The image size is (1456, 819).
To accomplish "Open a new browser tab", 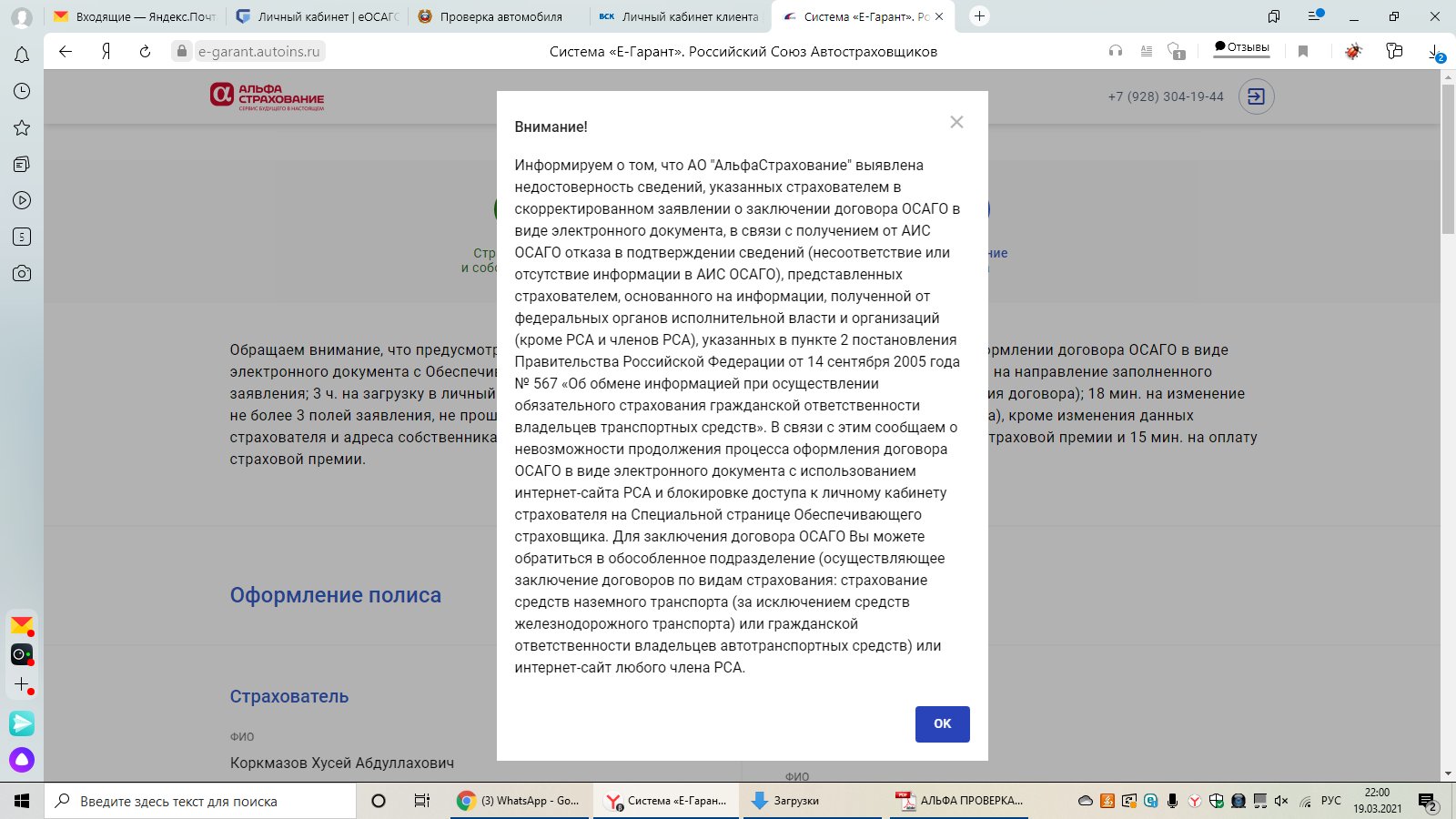I will pyautogui.click(x=979, y=16).
